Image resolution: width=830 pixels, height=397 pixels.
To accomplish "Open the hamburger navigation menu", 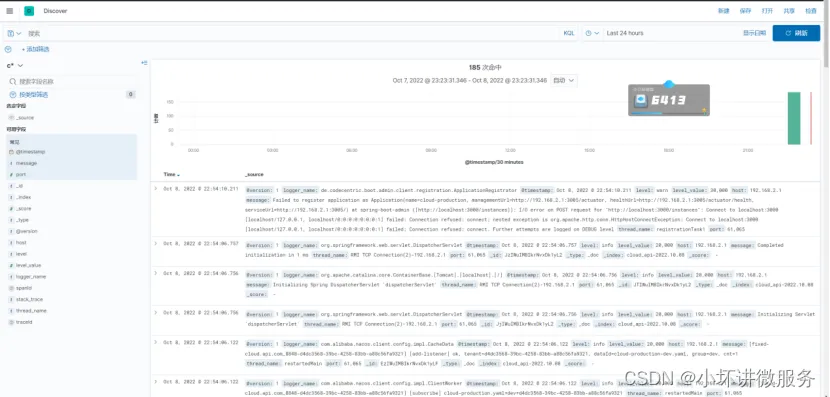I will click(10, 11).
